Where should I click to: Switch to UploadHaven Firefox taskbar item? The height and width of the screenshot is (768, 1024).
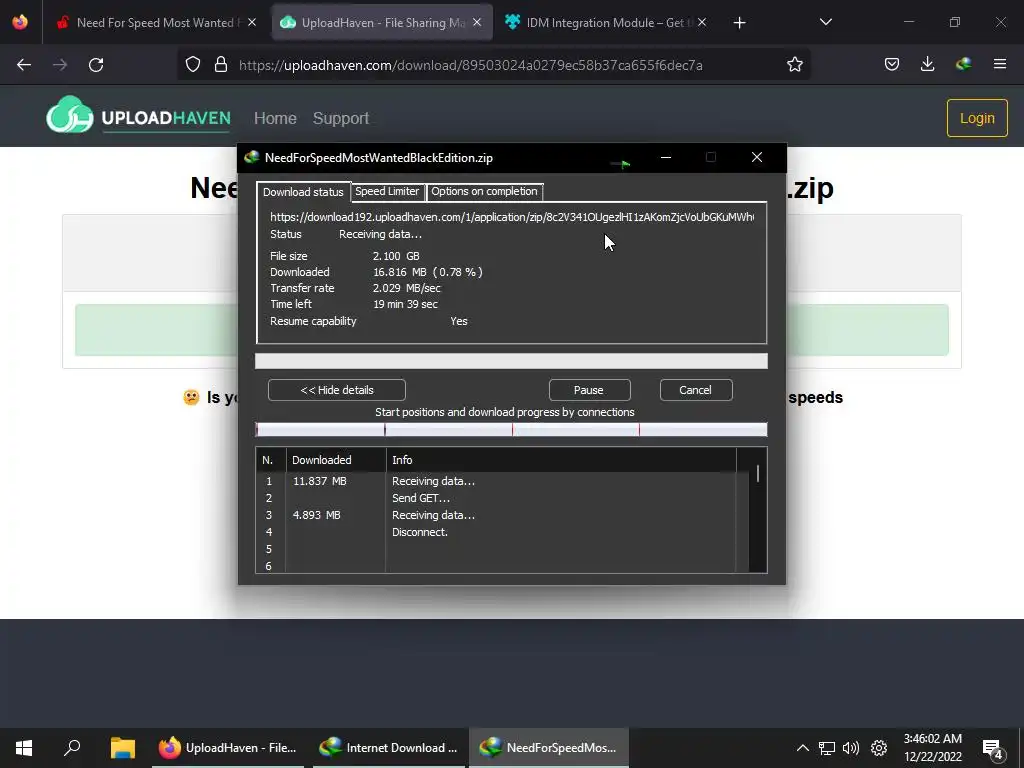click(228, 748)
